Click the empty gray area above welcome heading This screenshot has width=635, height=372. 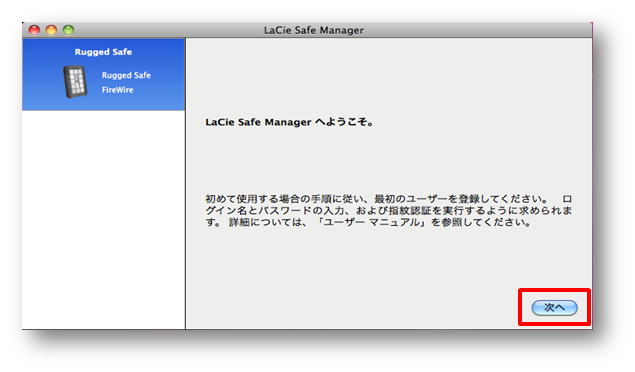(389, 75)
